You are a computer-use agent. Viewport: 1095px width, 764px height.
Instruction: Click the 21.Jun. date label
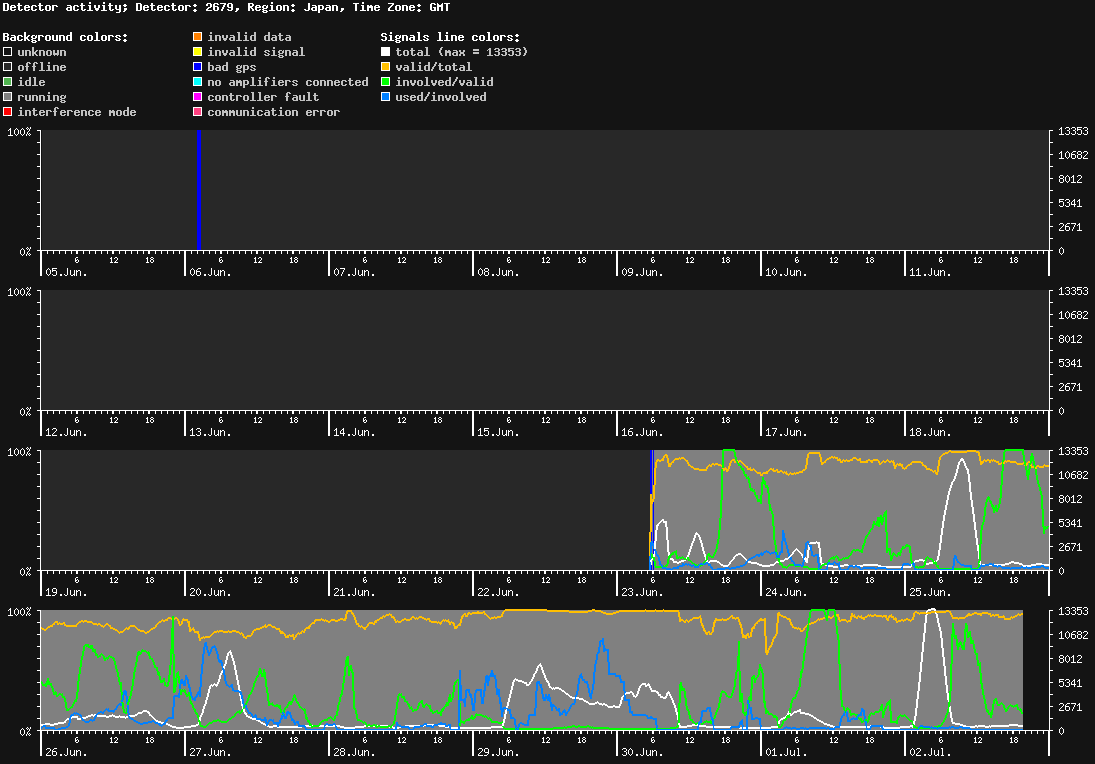point(354,592)
